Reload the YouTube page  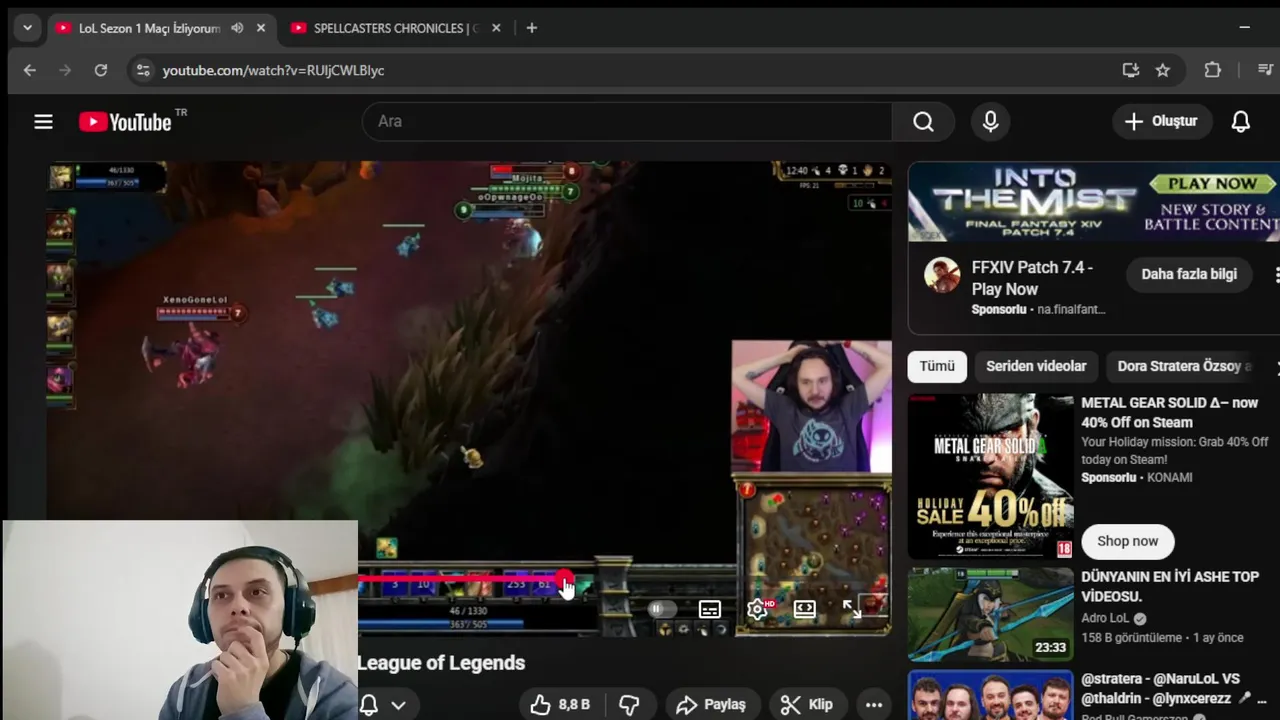[x=101, y=70]
